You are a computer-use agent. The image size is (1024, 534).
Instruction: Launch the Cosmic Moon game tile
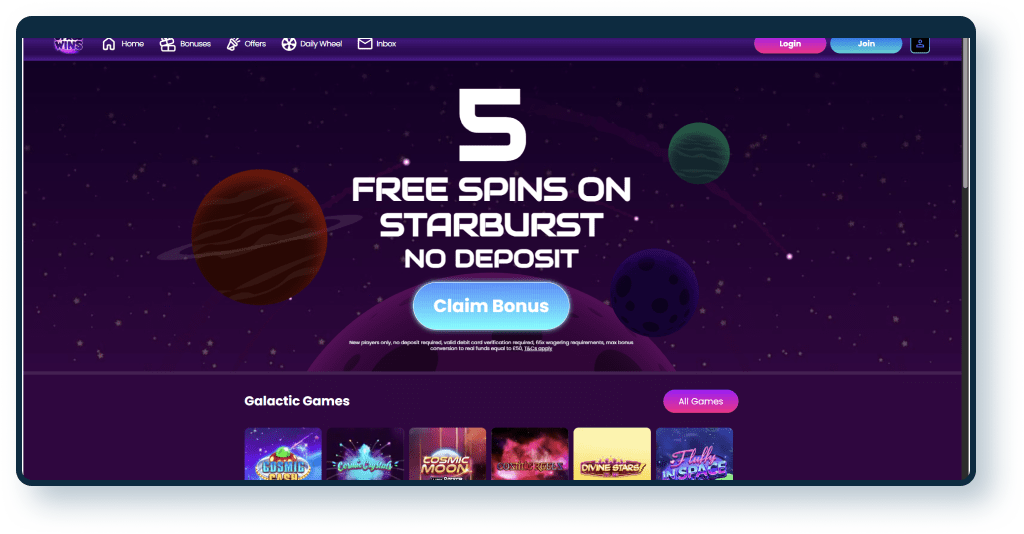pos(447,454)
